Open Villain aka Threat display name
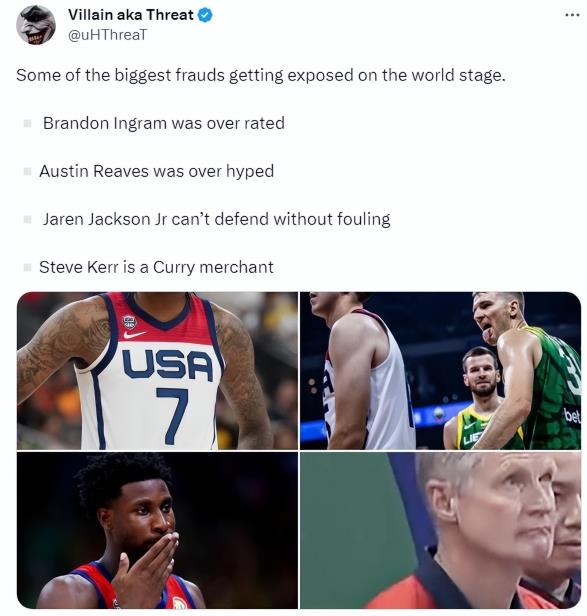The height and width of the screenshot is (616, 587). click(131, 15)
